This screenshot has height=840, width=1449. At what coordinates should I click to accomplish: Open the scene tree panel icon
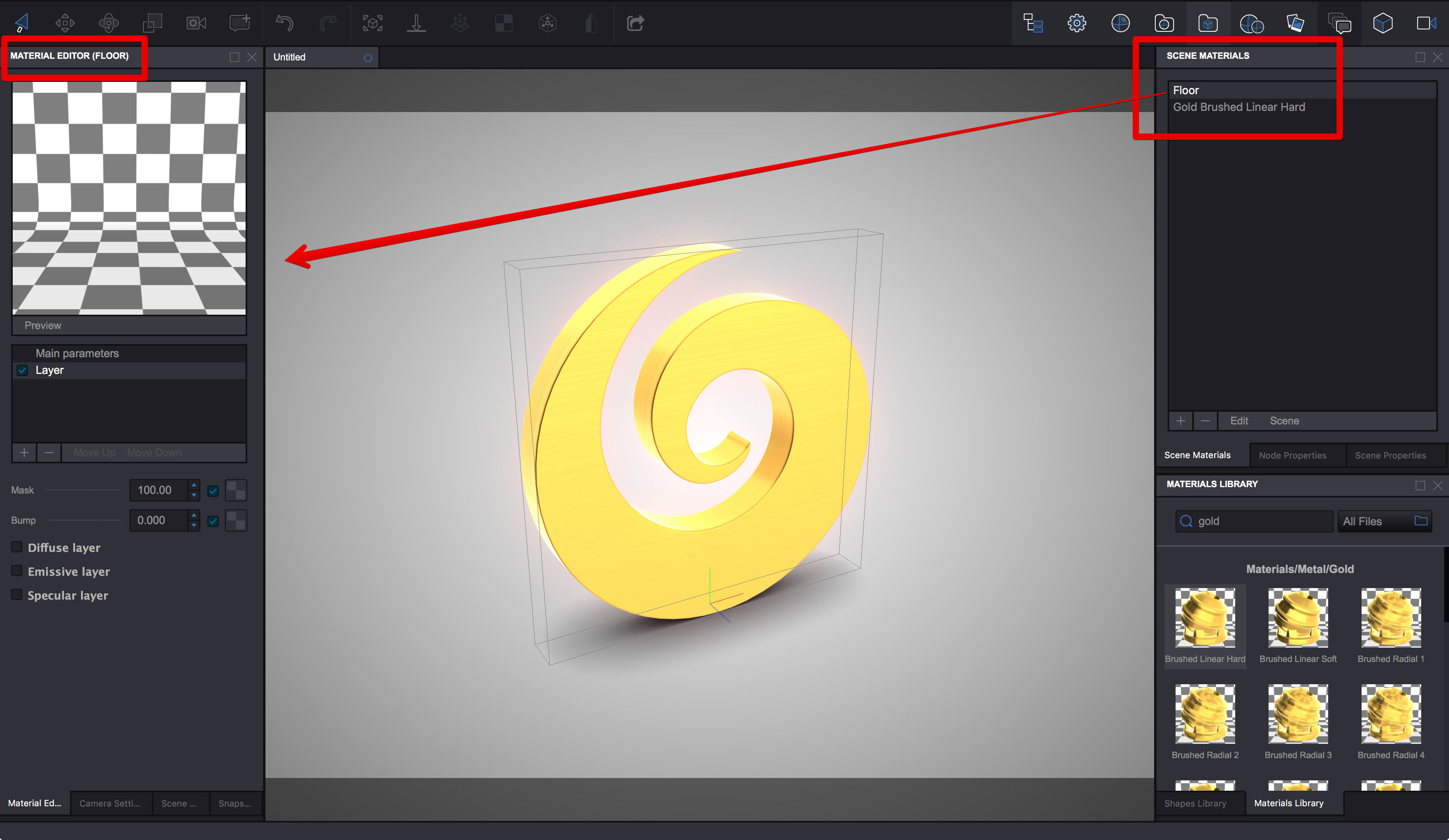[1033, 23]
